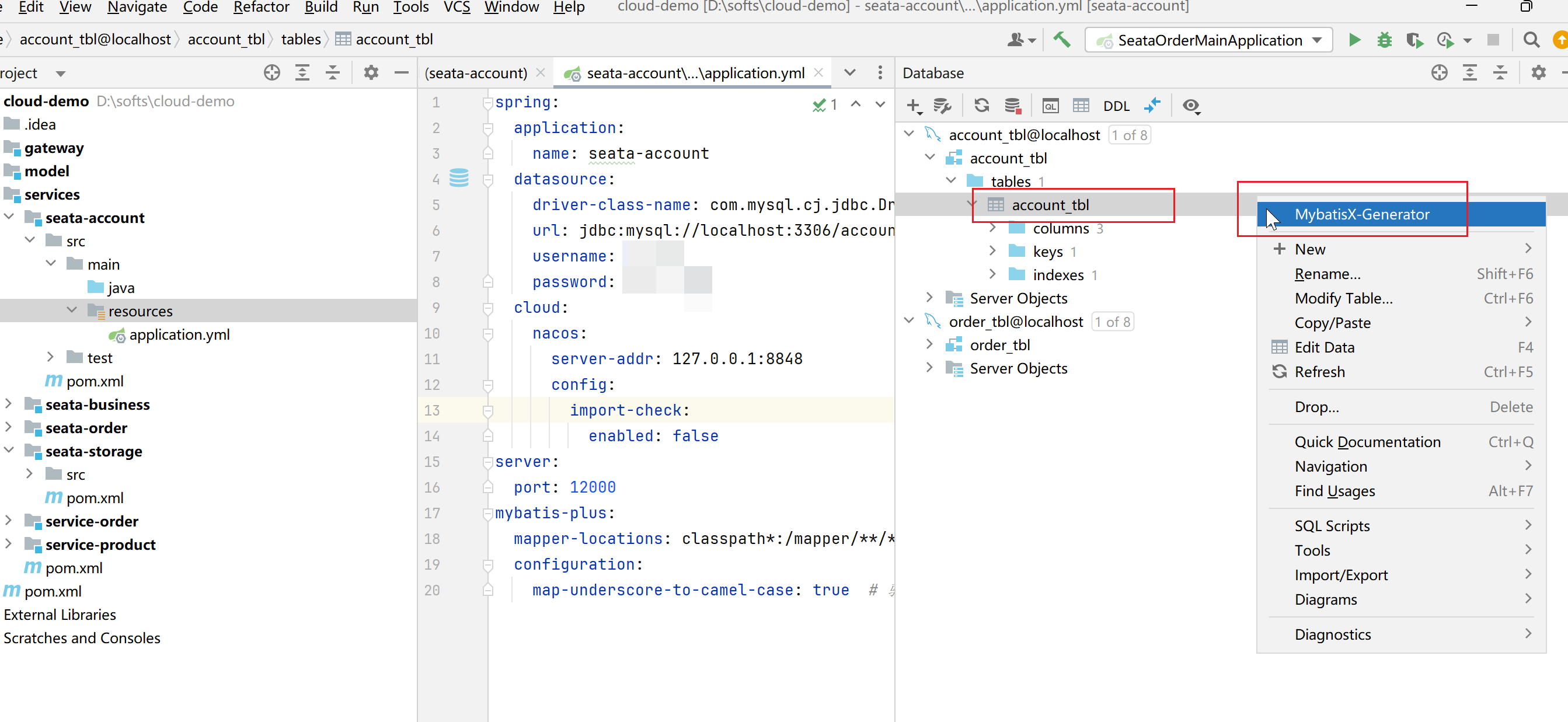
Task: Expand the seata-order module
Action: point(9,427)
